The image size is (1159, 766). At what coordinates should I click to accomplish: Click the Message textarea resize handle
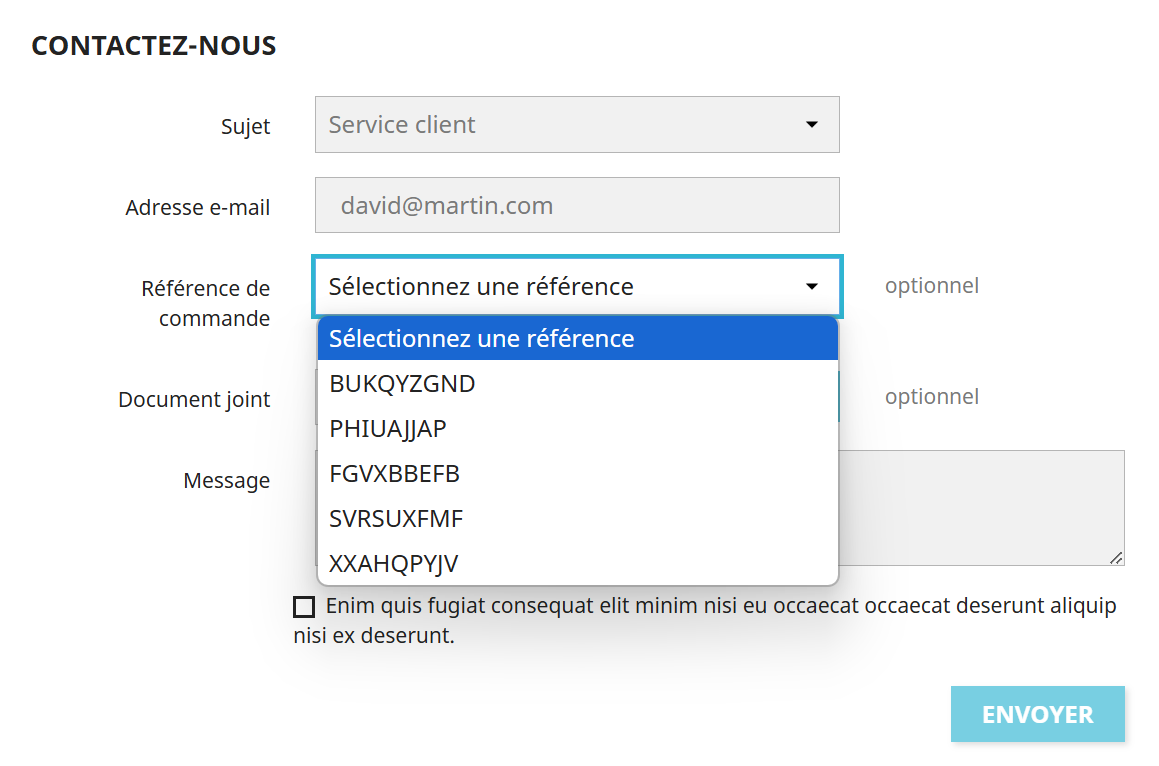click(1116, 558)
